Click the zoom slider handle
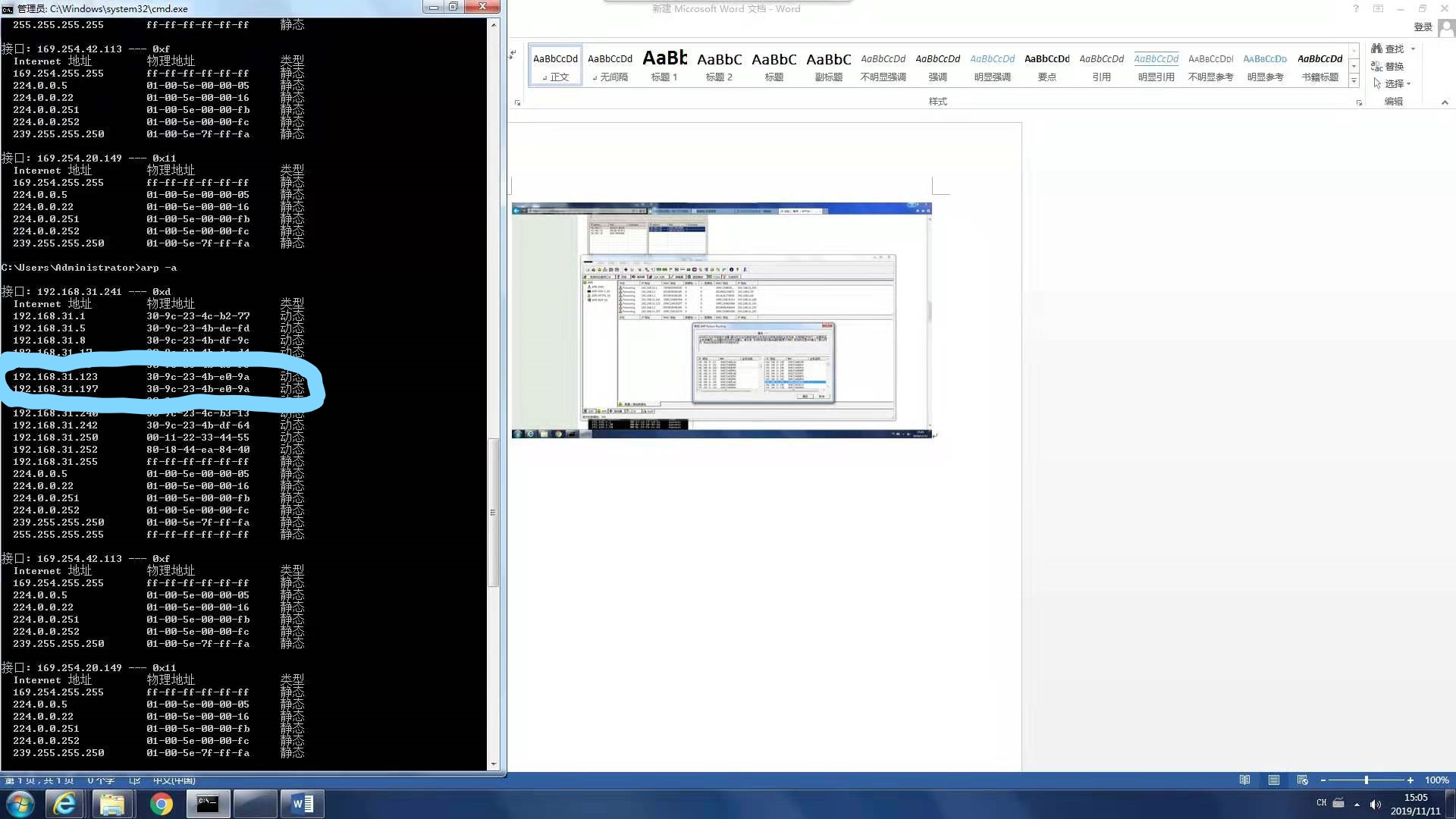This screenshot has width=1456, height=819. [x=1367, y=780]
